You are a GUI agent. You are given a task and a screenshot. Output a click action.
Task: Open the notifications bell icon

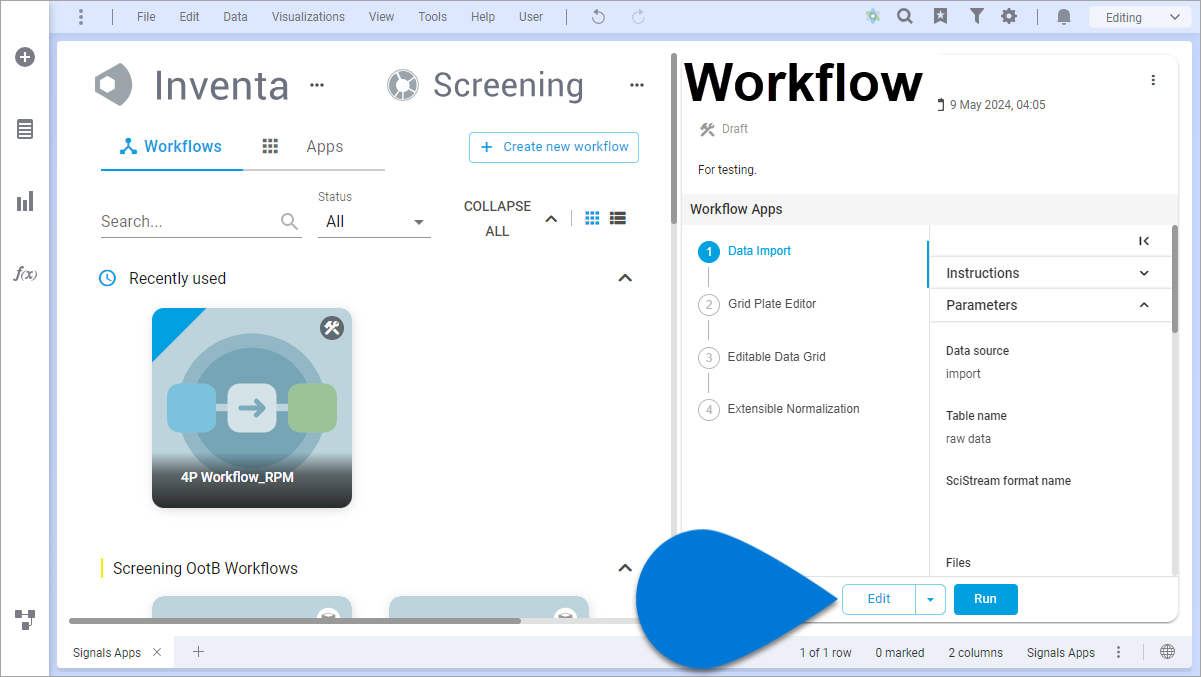tap(1064, 17)
